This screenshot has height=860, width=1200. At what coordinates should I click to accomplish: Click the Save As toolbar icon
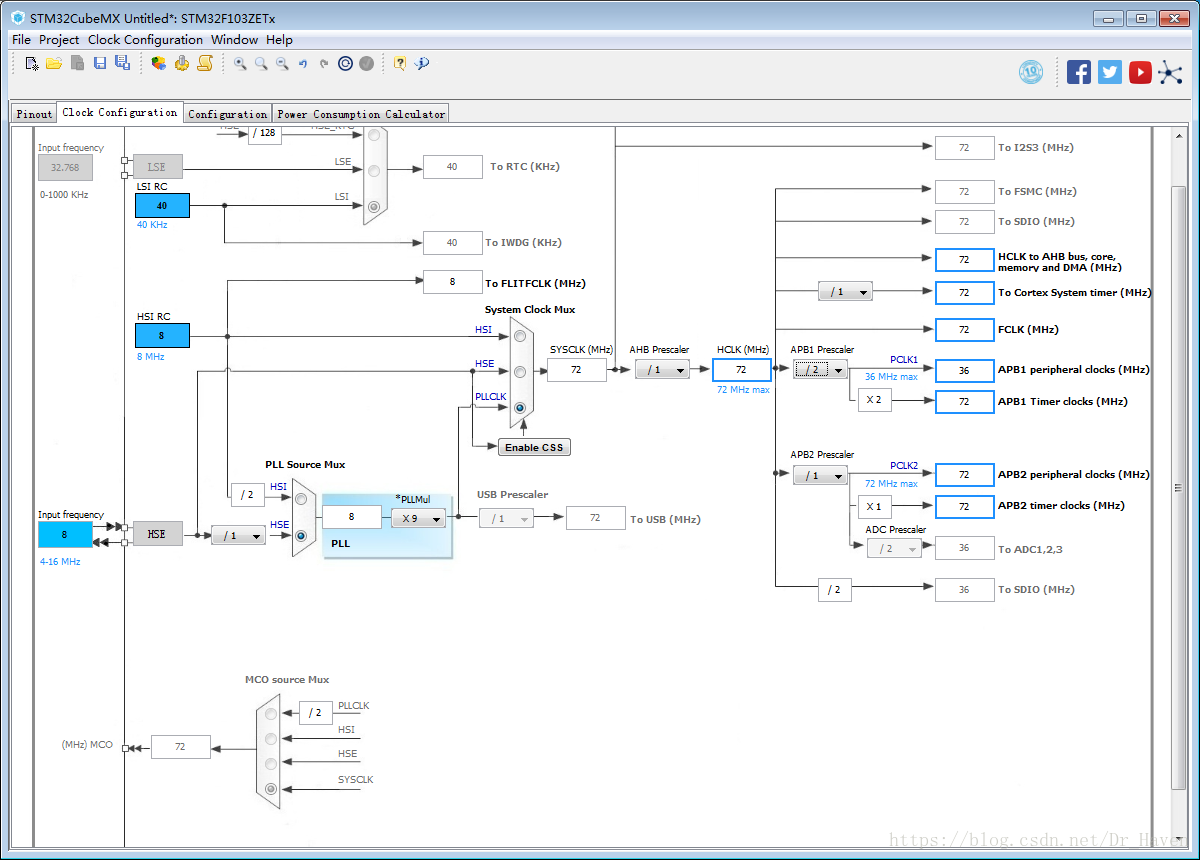[122, 63]
